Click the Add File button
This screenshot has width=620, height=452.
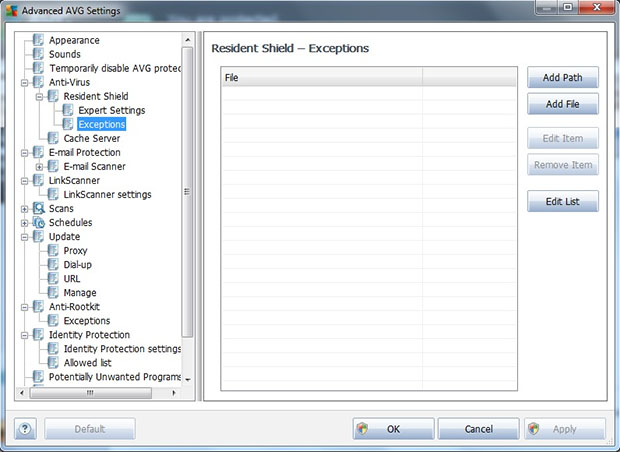click(563, 104)
